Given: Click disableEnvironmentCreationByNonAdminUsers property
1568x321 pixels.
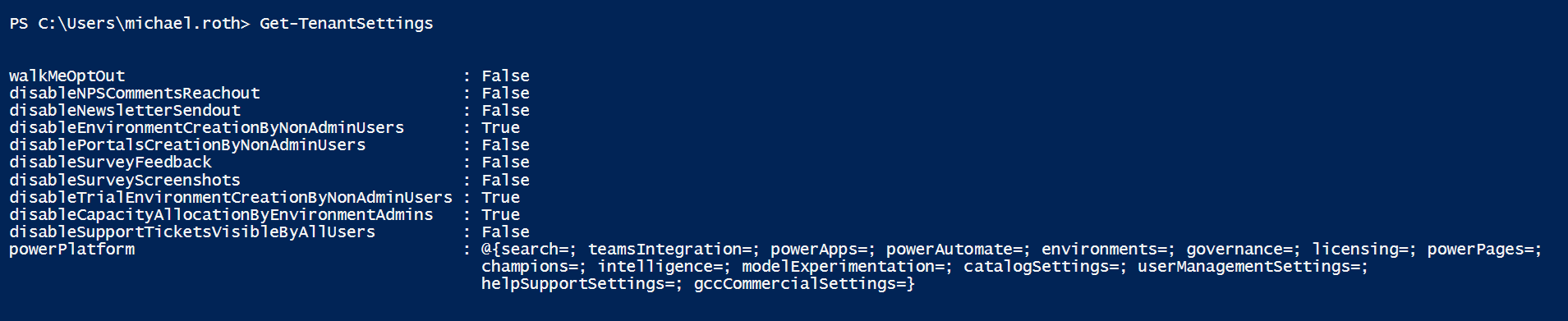Looking at the screenshot, I should point(206,128).
